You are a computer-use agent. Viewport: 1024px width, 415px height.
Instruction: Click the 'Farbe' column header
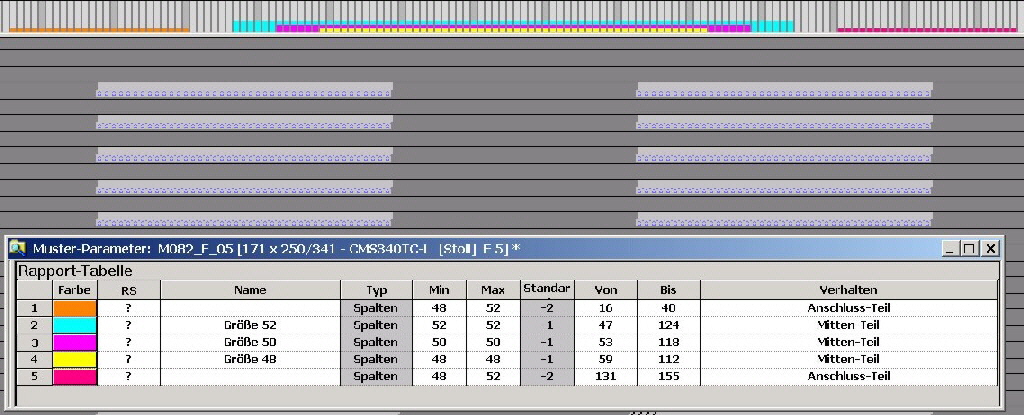pyautogui.click(x=75, y=290)
